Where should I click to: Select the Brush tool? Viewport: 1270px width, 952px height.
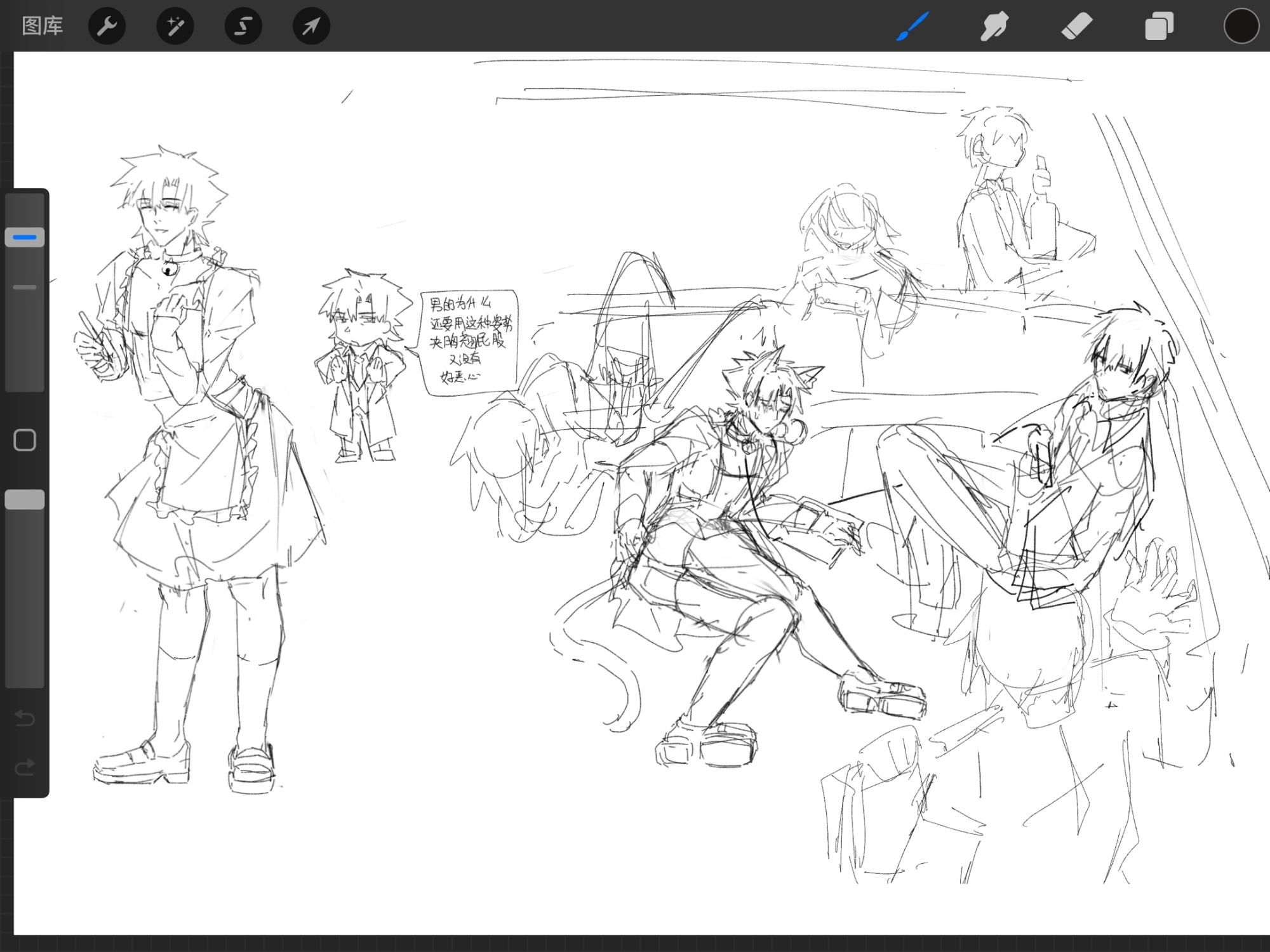(912, 26)
